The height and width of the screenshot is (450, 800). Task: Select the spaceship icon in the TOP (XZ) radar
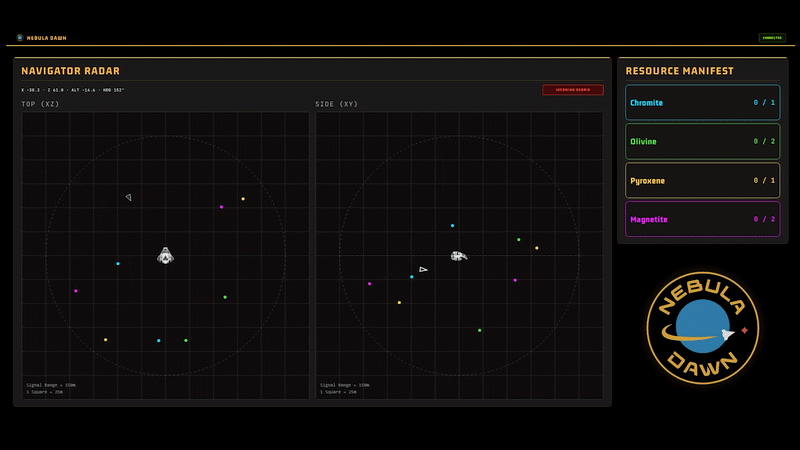tap(165, 256)
